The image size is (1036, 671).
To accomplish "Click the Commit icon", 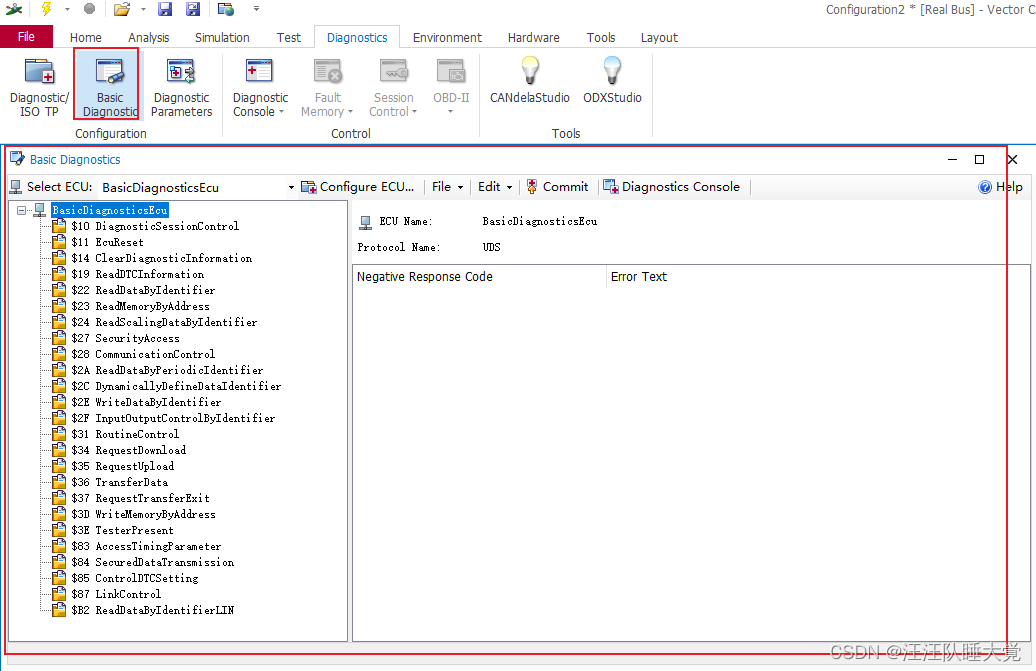I will 532,187.
